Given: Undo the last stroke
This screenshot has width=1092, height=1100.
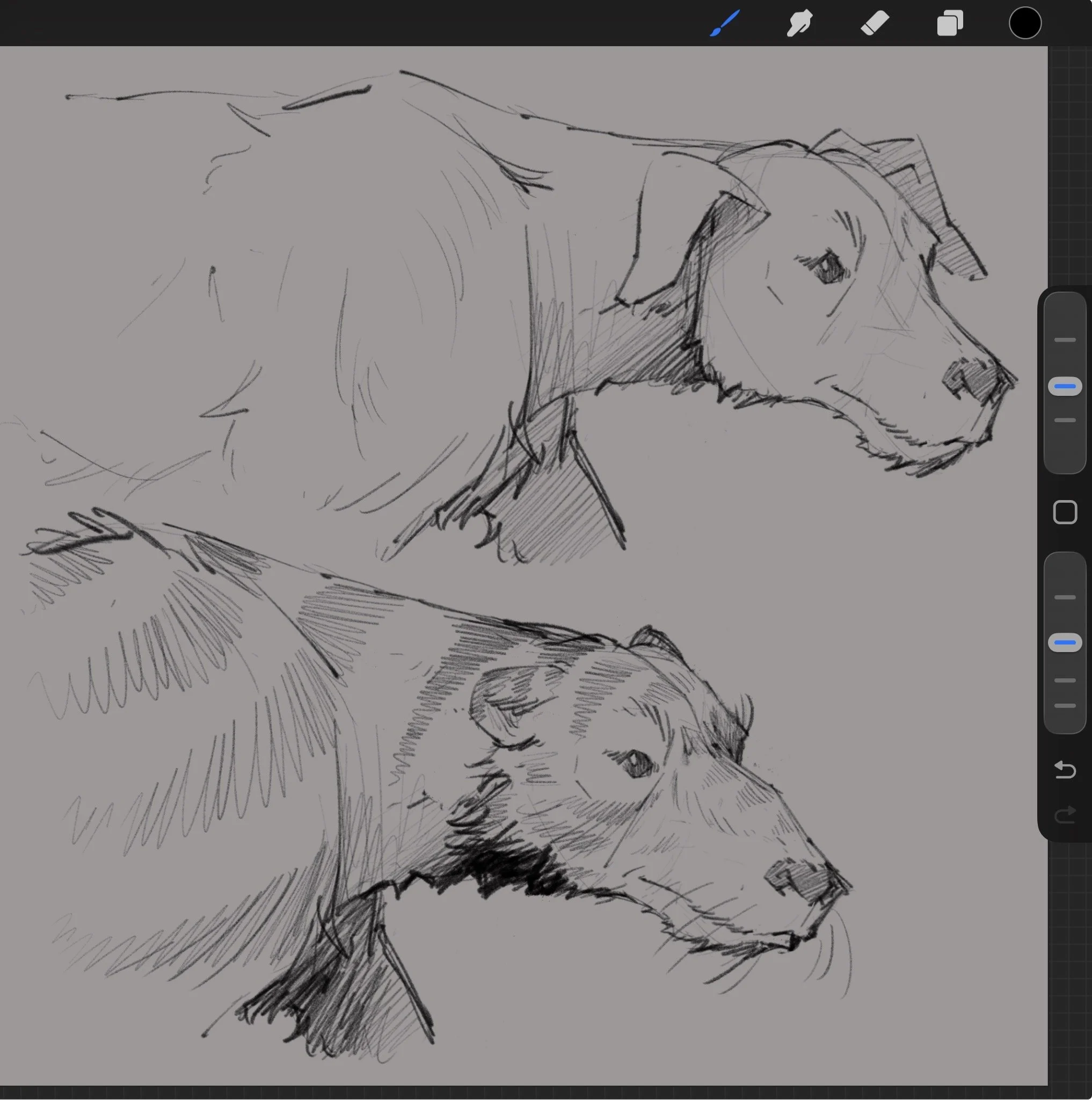Looking at the screenshot, I should [x=1065, y=770].
